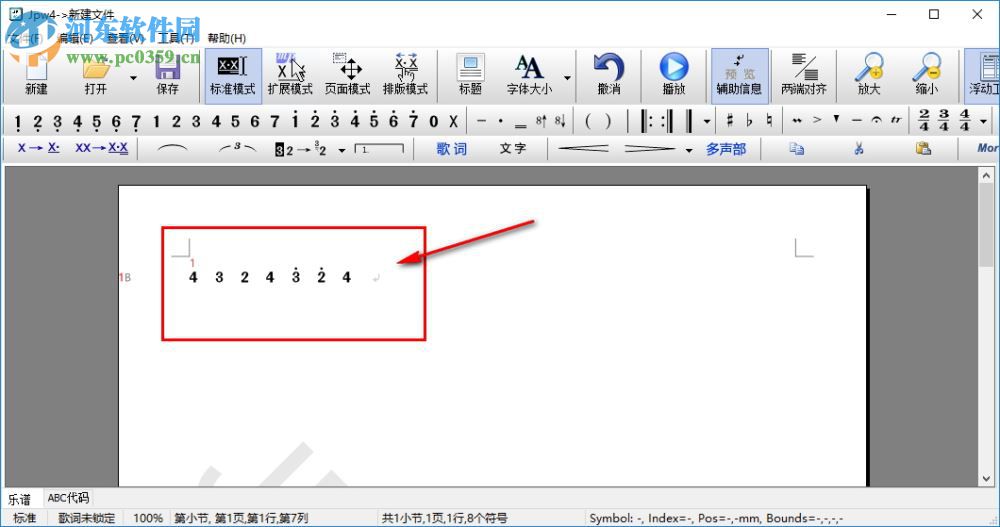The height and width of the screenshot is (527, 1000).
Task: Switch to 标准模式 editing mode
Action: point(233,75)
